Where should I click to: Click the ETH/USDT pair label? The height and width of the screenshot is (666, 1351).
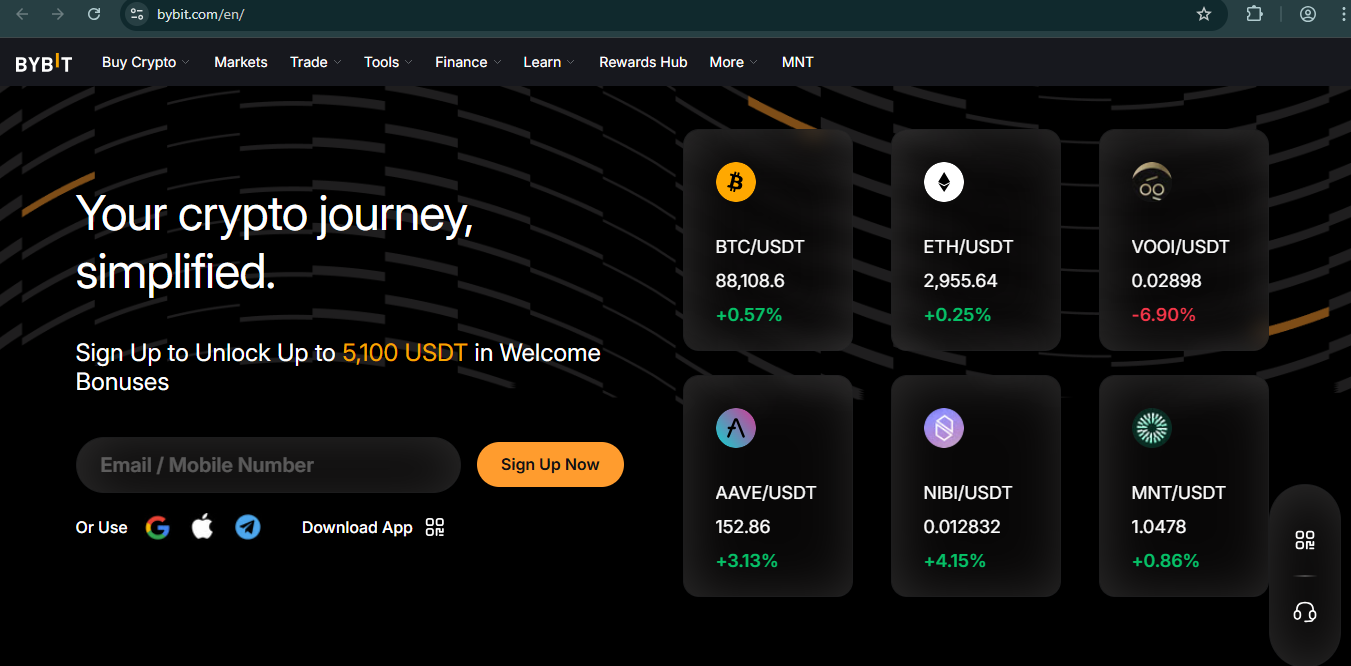[x=969, y=247]
